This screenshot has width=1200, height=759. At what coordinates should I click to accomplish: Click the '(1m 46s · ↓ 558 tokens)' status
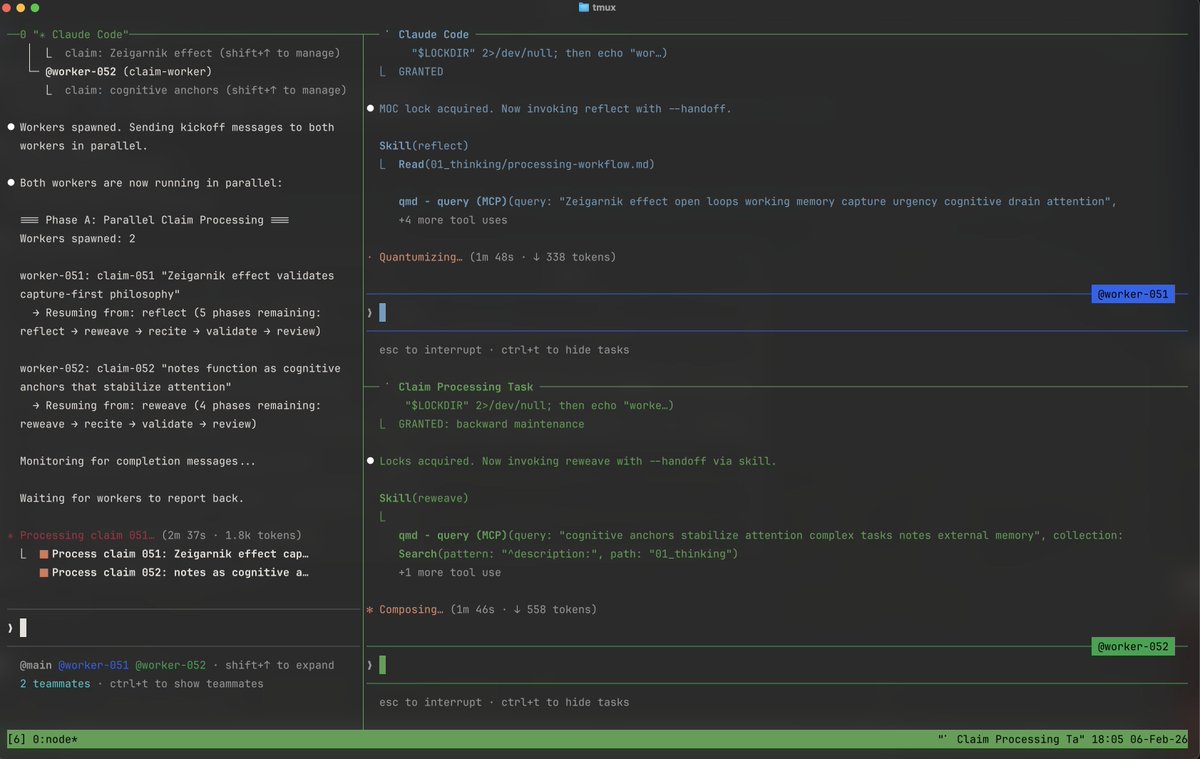(523, 610)
